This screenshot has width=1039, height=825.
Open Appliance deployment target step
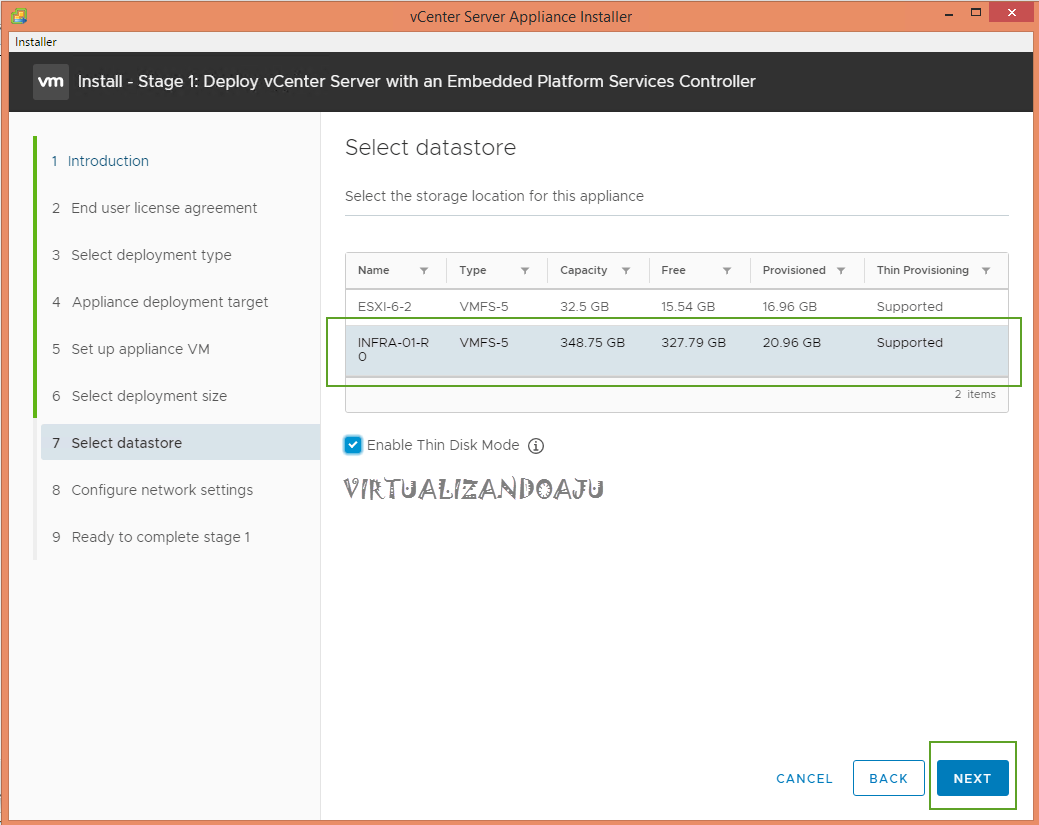tap(170, 302)
